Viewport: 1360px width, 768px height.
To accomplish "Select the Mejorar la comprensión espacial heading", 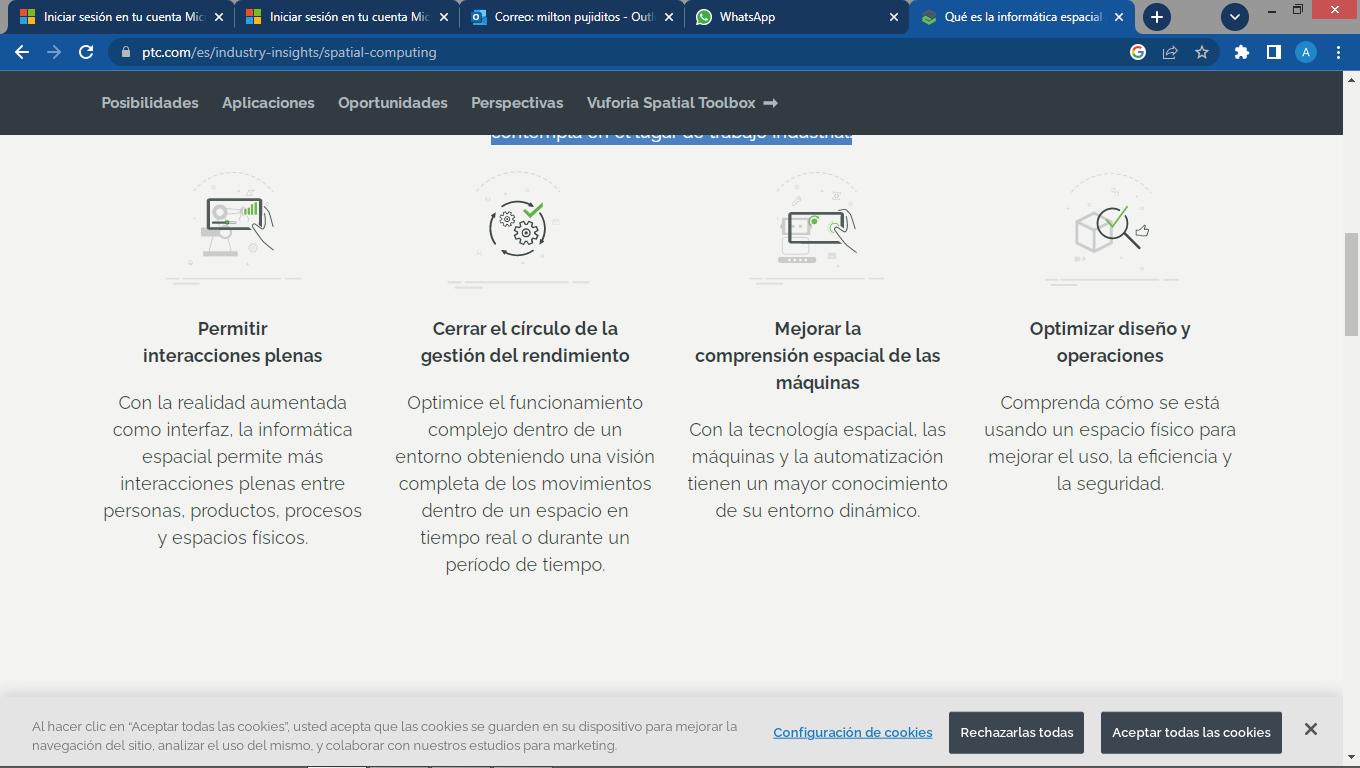I will pyautogui.click(x=818, y=355).
